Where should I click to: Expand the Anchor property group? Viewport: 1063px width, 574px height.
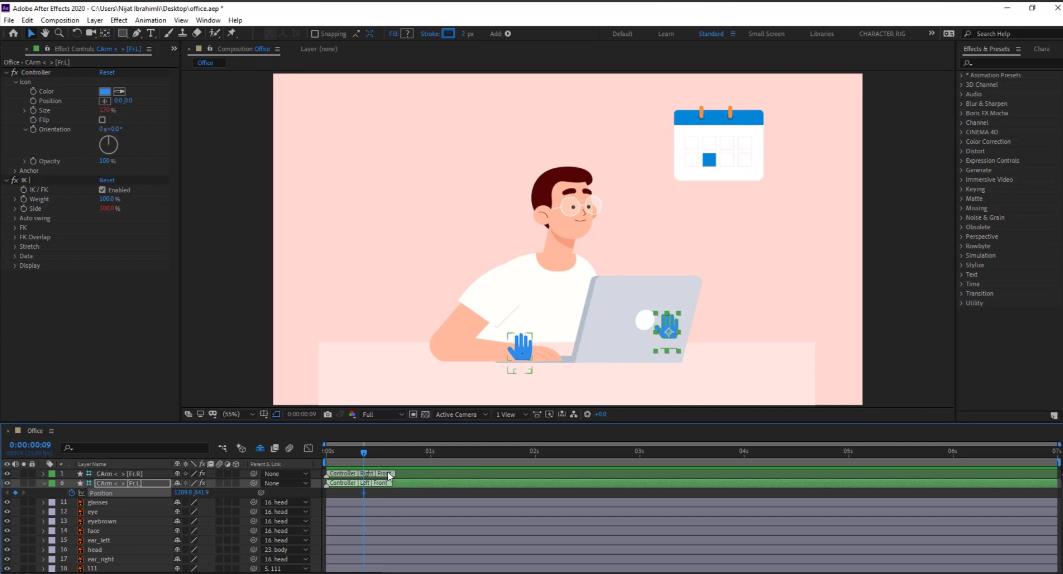(15, 171)
